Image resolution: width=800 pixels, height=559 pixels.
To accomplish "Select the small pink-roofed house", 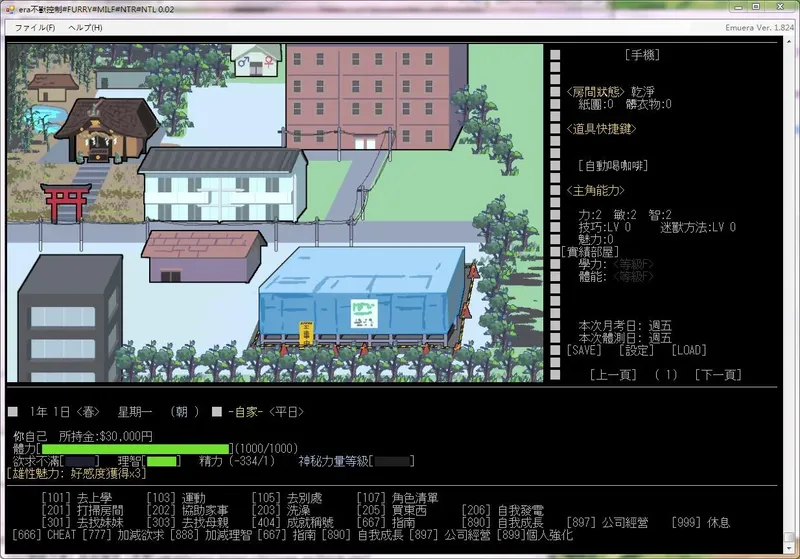I will click(204, 256).
